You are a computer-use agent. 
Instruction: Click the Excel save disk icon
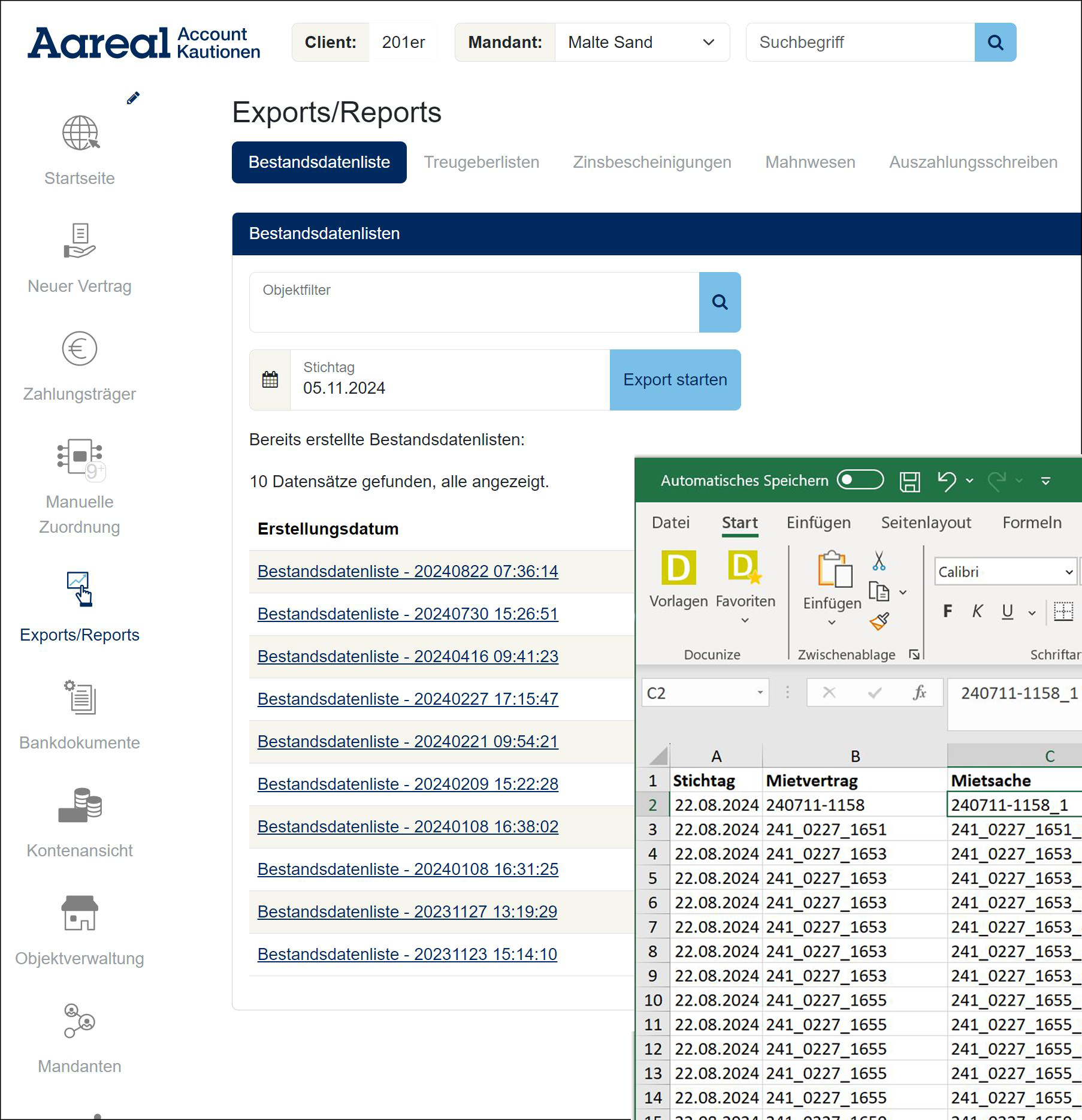909,481
